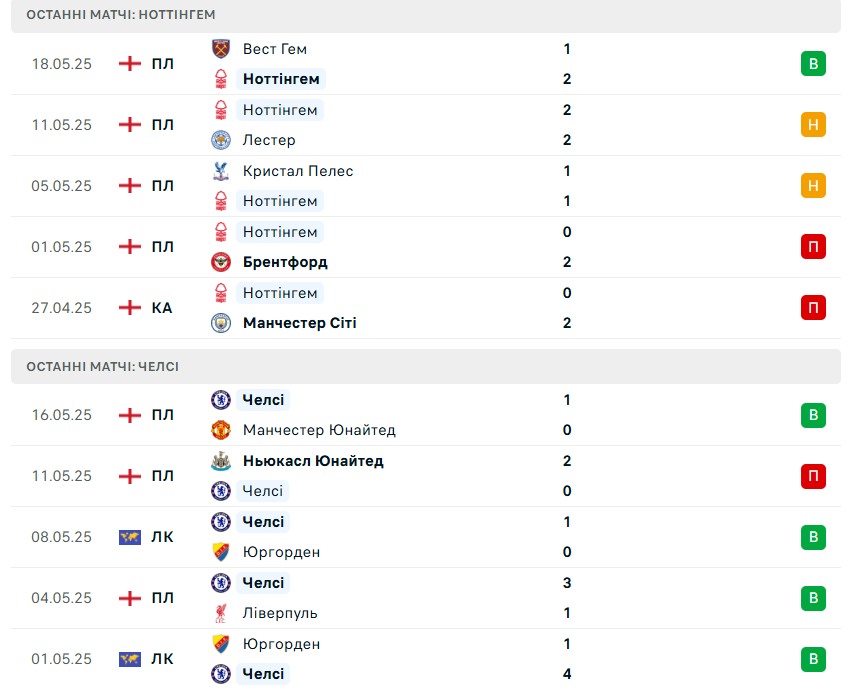Click the Manchester United crest icon

[221, 430]
